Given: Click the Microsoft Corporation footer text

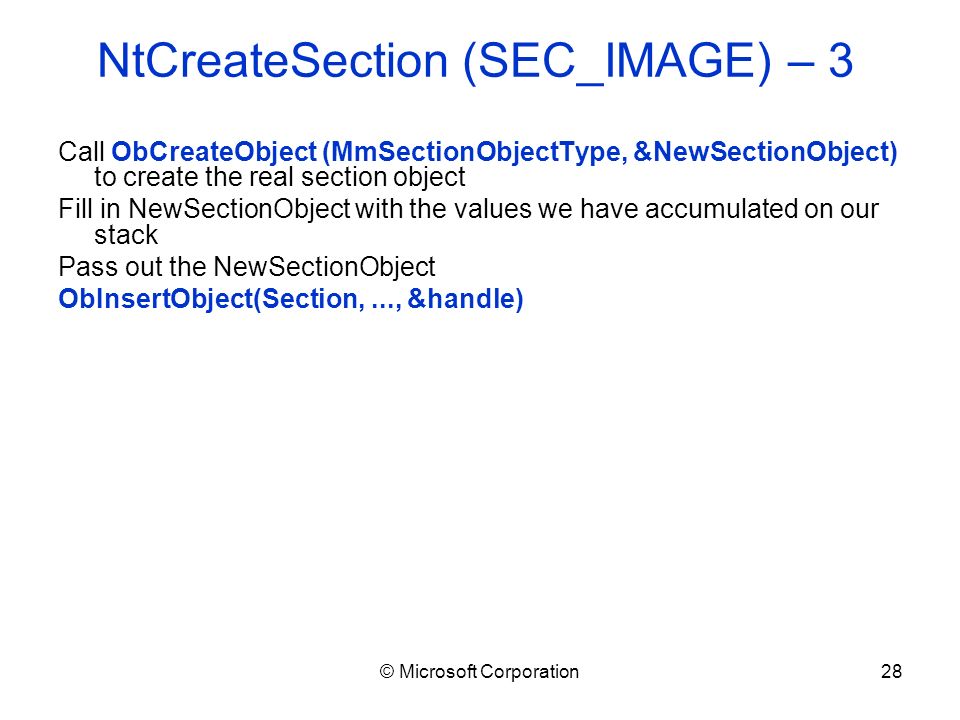Looking at the screenshot, I should coord(489,672).
